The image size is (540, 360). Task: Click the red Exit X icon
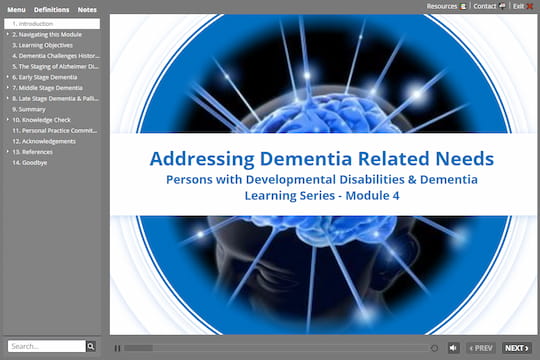point(530,6)
